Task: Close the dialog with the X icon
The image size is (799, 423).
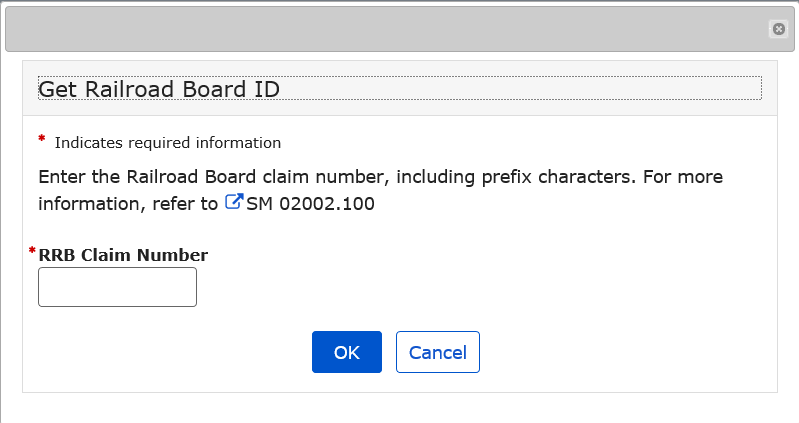Action: (779, 30)
